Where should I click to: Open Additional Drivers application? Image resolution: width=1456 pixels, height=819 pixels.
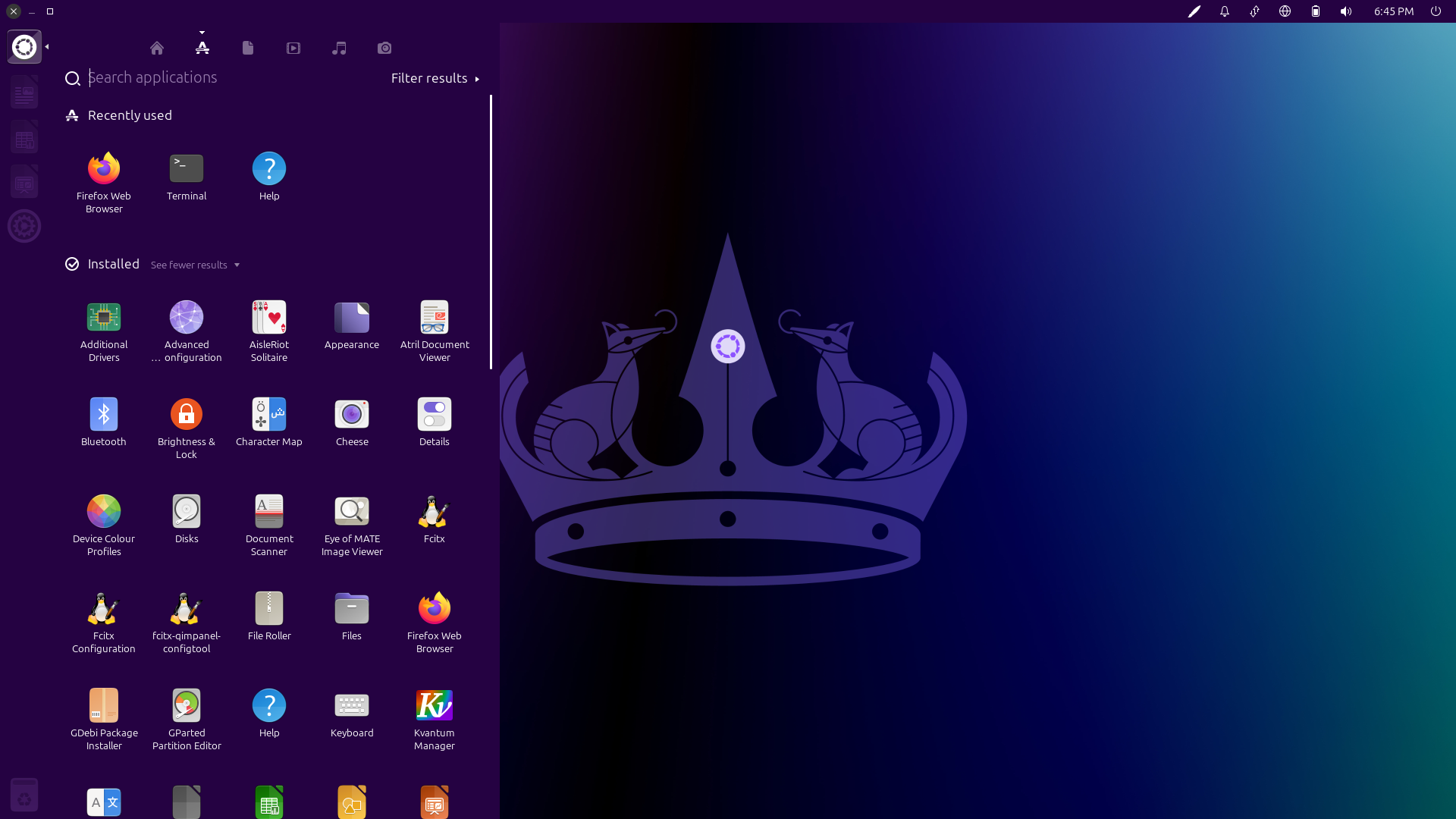(104, 331)
